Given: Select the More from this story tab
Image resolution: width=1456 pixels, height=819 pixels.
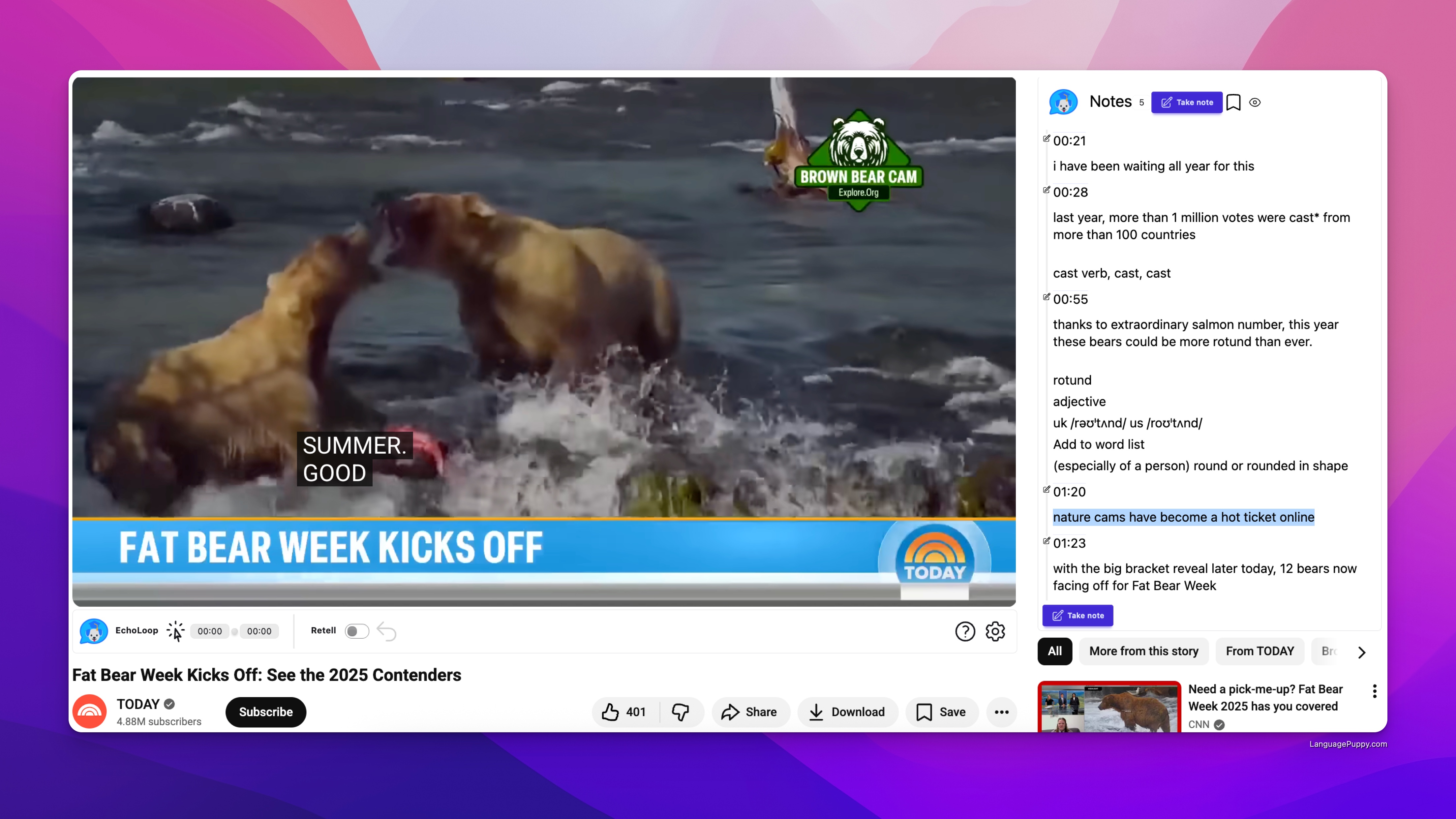Looking at the screenshot, I should (1143, 651).
